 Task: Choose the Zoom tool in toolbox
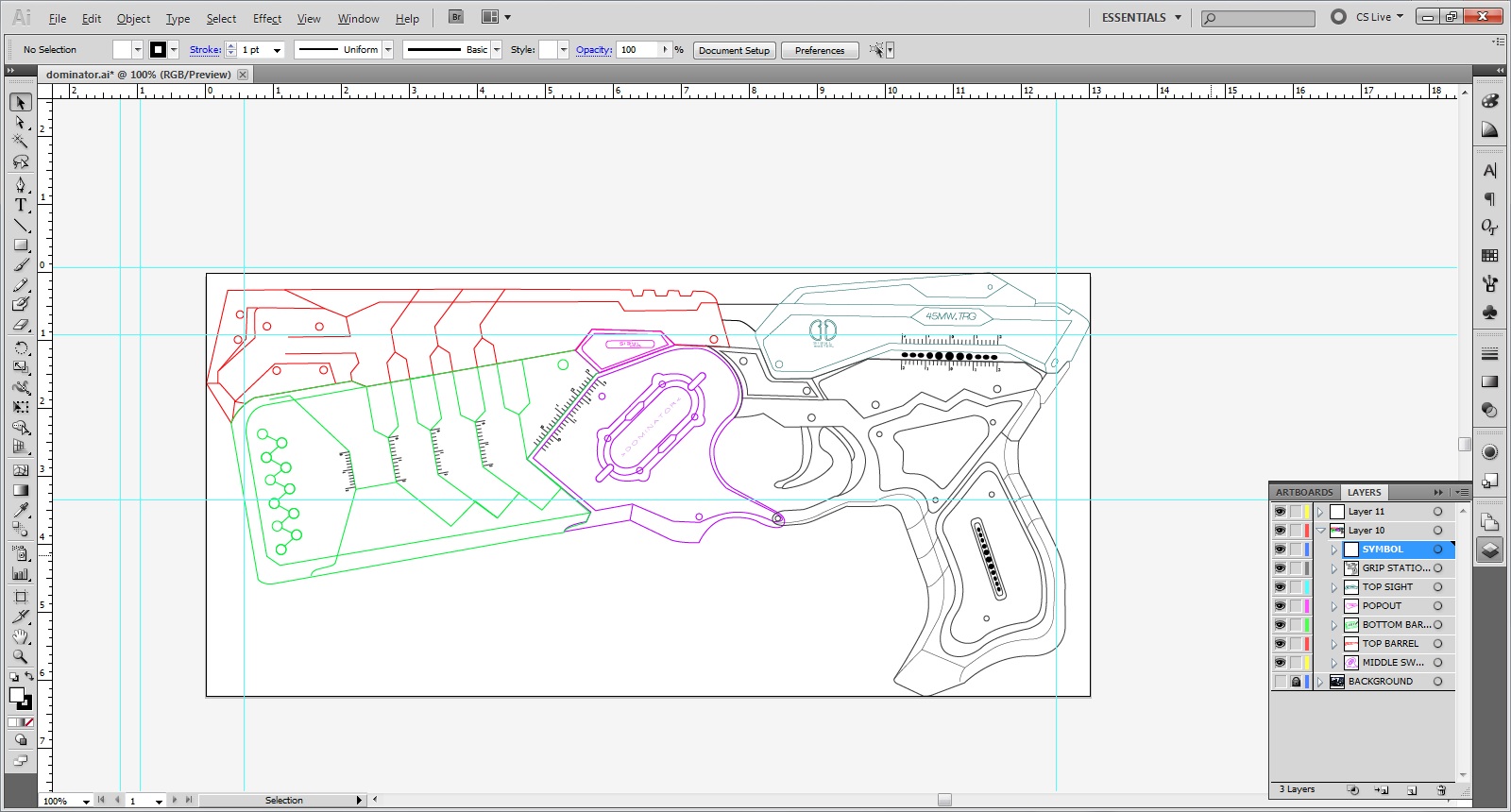(x=20, y=656)
